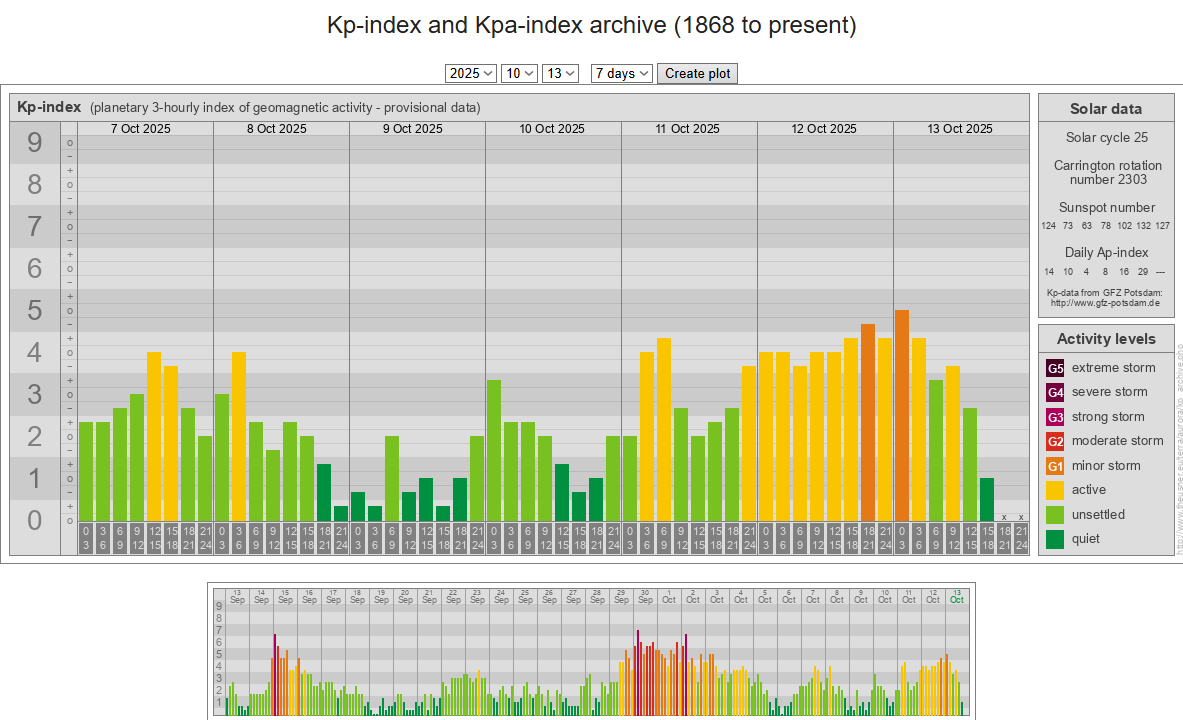The width and height of the screenshot is (1183, 720).
Task: Click the Kp-index panel title
Action: pos(49,107)
